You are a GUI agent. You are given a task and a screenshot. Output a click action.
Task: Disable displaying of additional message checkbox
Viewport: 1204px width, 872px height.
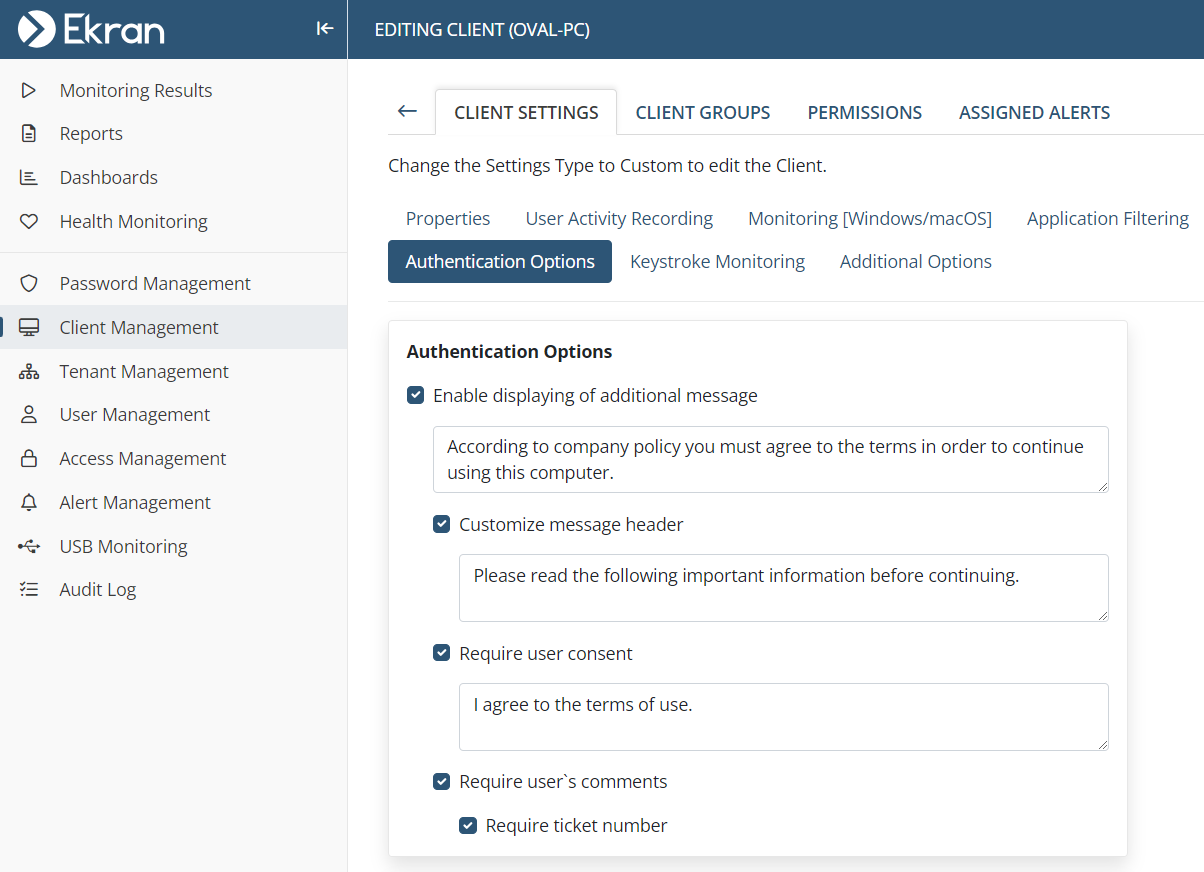(x=416, y=396)
